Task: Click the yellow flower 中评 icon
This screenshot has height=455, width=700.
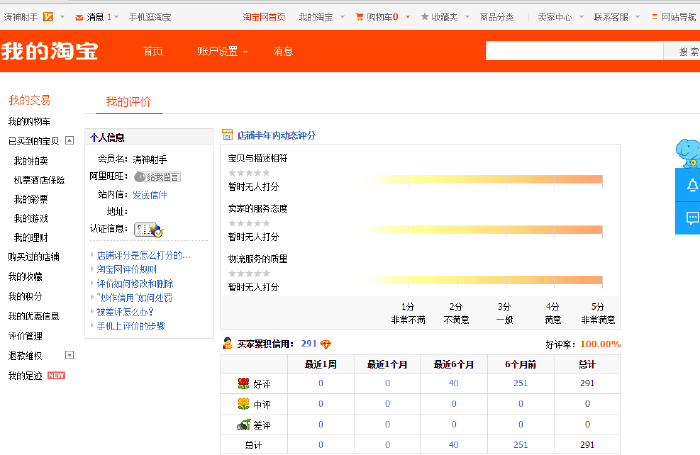Action: [243, 404]
